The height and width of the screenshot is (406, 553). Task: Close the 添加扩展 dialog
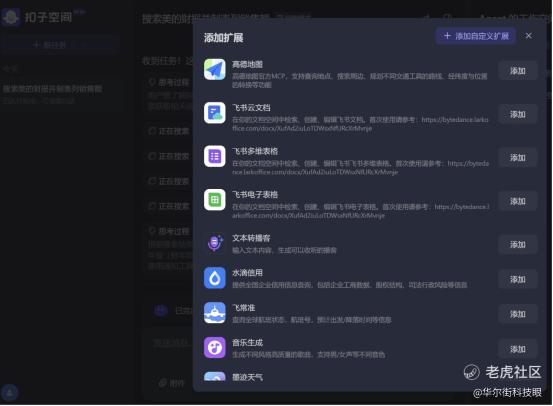click(528, 36)
